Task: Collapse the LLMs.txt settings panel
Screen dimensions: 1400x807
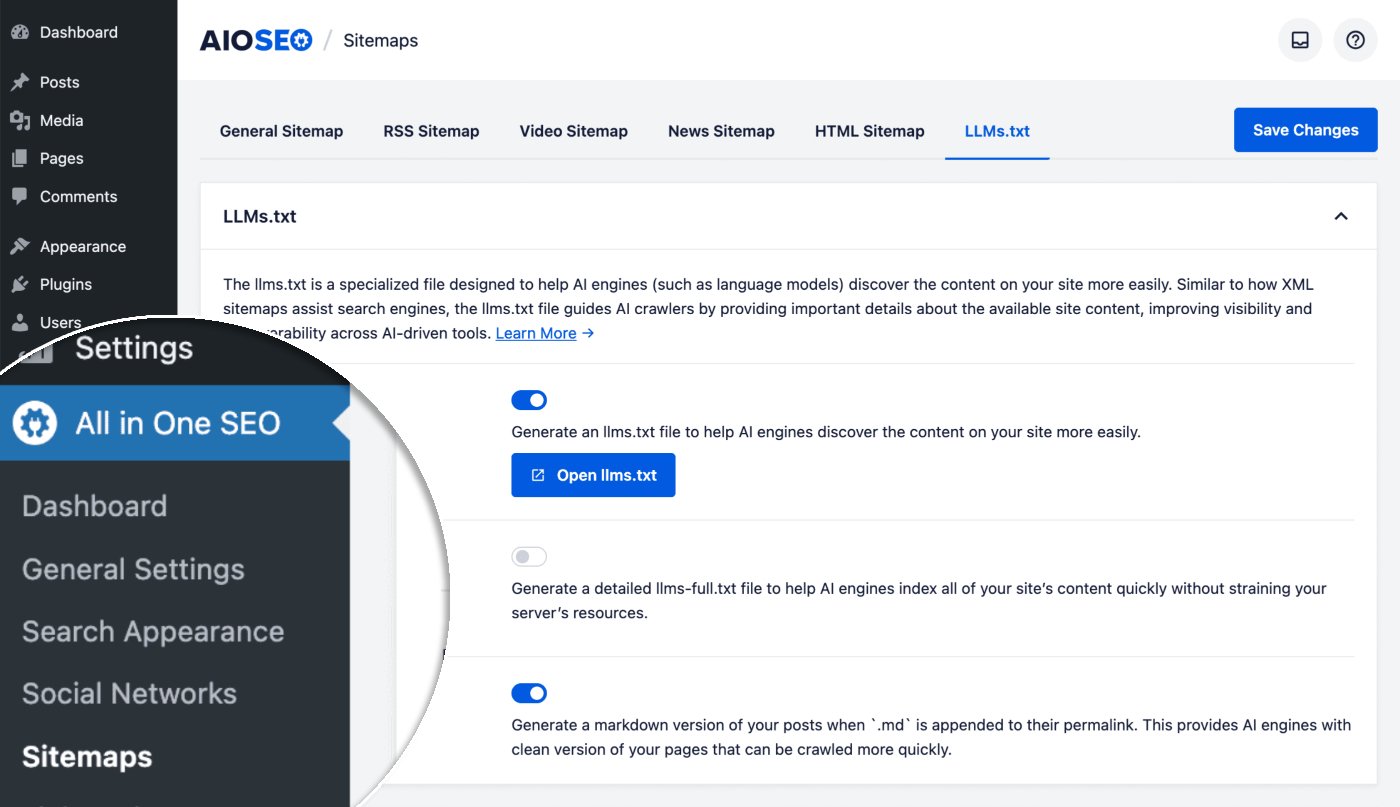Action: pos(1341,216)
